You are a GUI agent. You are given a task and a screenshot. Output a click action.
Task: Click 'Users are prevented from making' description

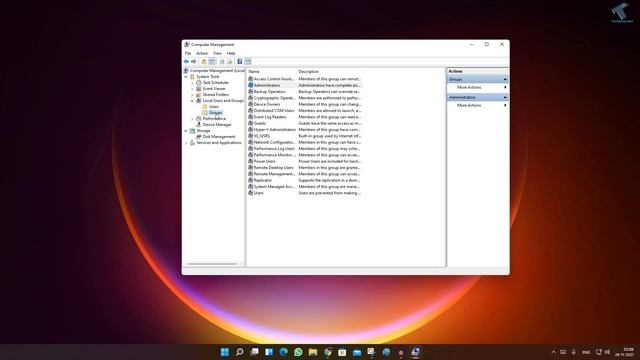point(329,193)
